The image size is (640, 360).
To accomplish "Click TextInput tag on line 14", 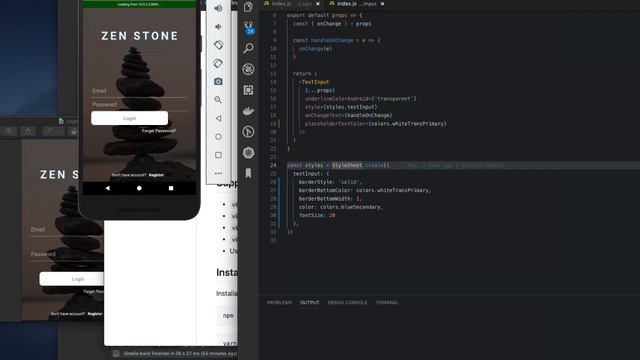I will (x=315, y=82).
